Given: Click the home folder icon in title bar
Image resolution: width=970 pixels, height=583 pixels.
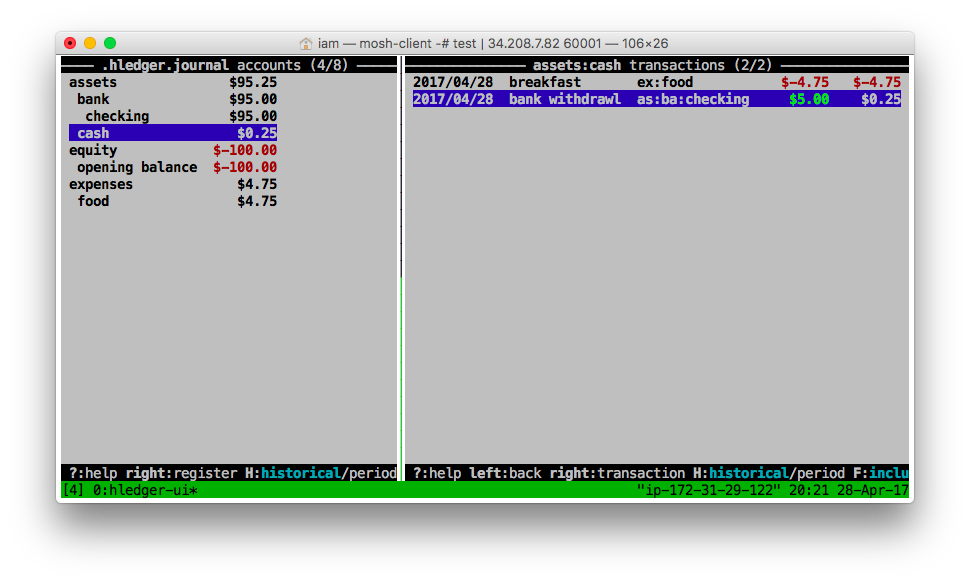Looking at the screenshot, I should (306, 43).
